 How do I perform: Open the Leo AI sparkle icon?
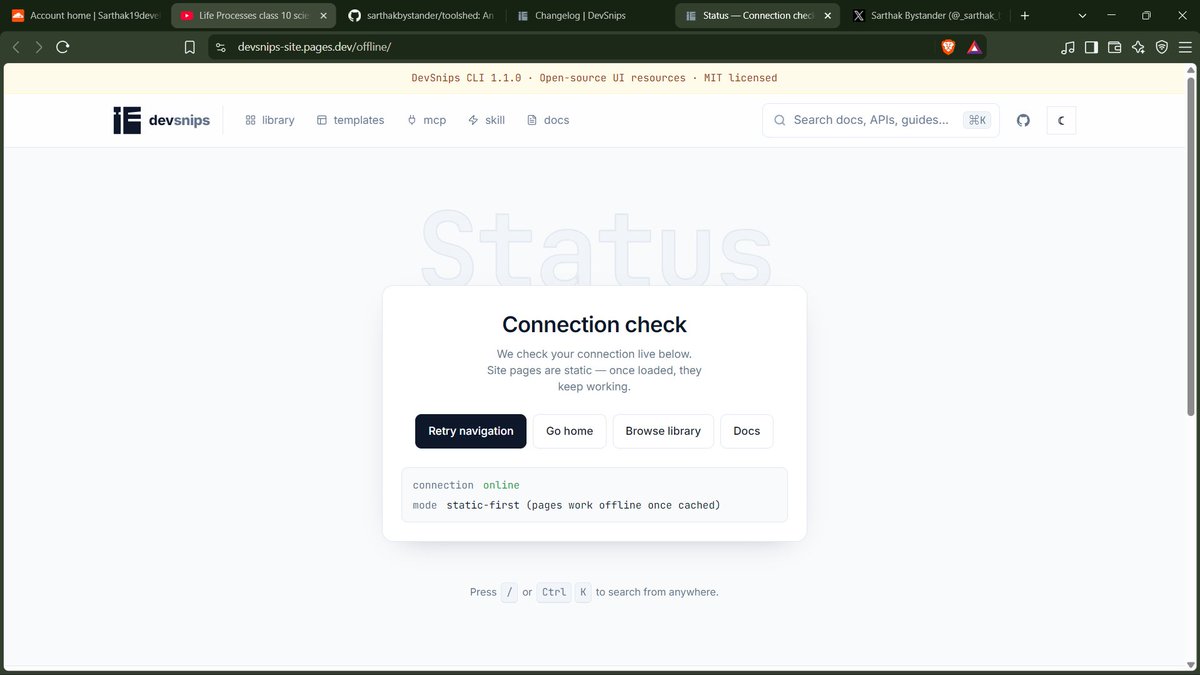click(1138, 47)
